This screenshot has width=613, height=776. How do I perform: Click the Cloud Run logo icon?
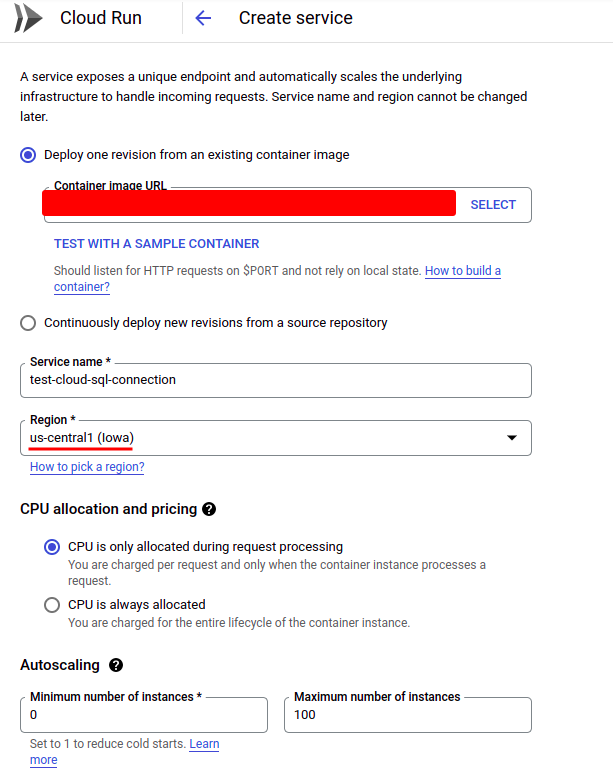29,18
